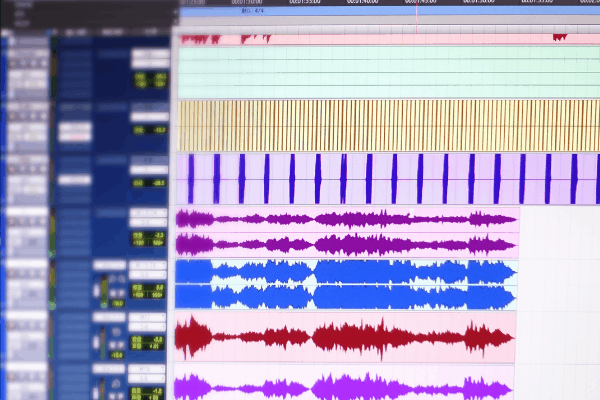Click the magenta stereo track's volume and pan display
Viewport: 600px width, 400px height.
tap(148, 239)
